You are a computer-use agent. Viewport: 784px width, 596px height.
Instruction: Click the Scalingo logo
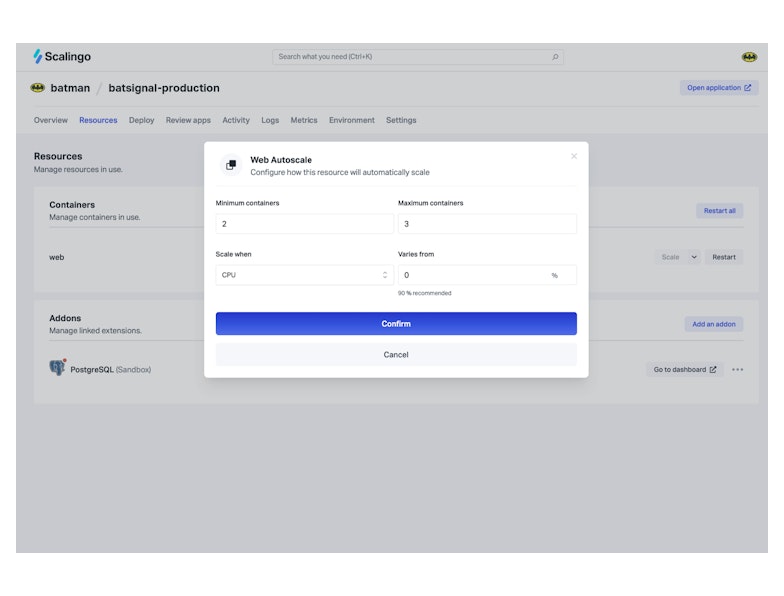pos(62,56)
